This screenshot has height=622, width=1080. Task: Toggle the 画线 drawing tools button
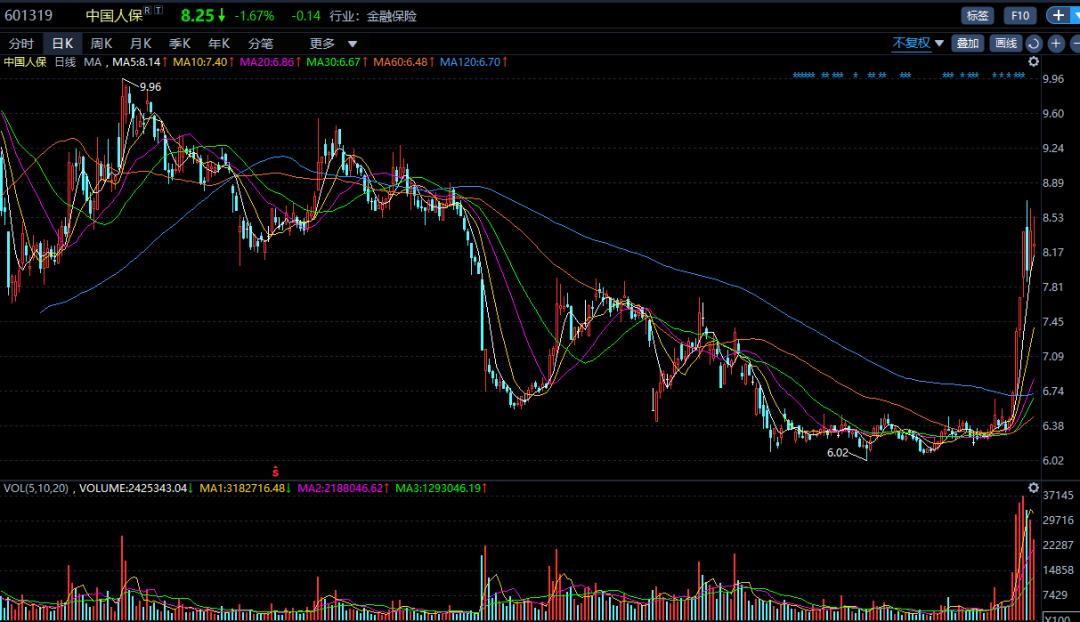(x=1004, y=43)
